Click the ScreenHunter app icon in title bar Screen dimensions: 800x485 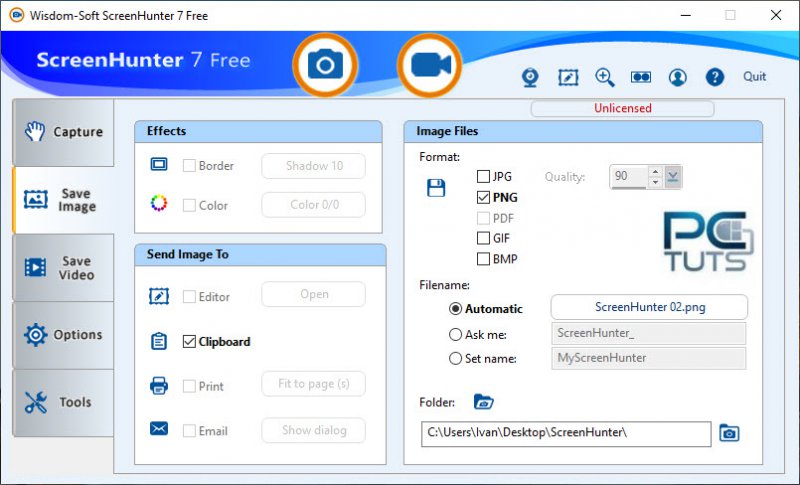[x=16, y=15]
